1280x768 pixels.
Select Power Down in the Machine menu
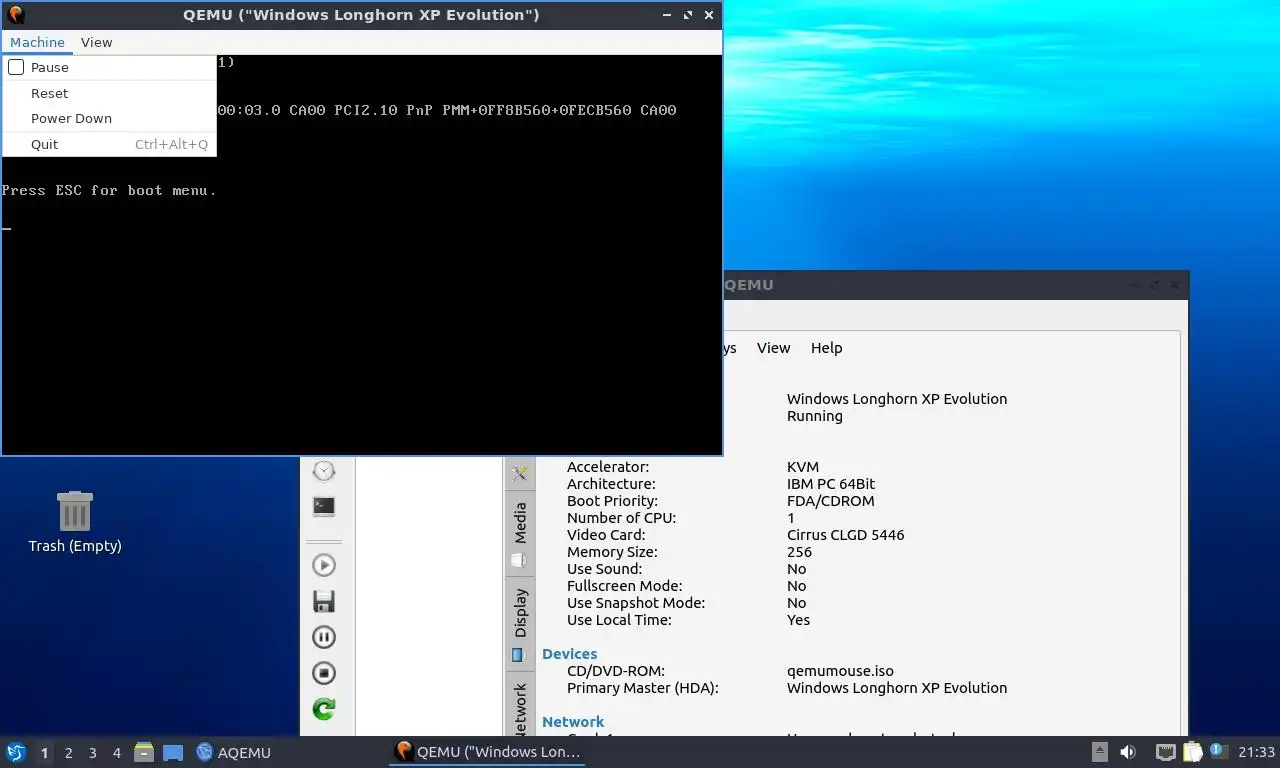pos(109,118)
